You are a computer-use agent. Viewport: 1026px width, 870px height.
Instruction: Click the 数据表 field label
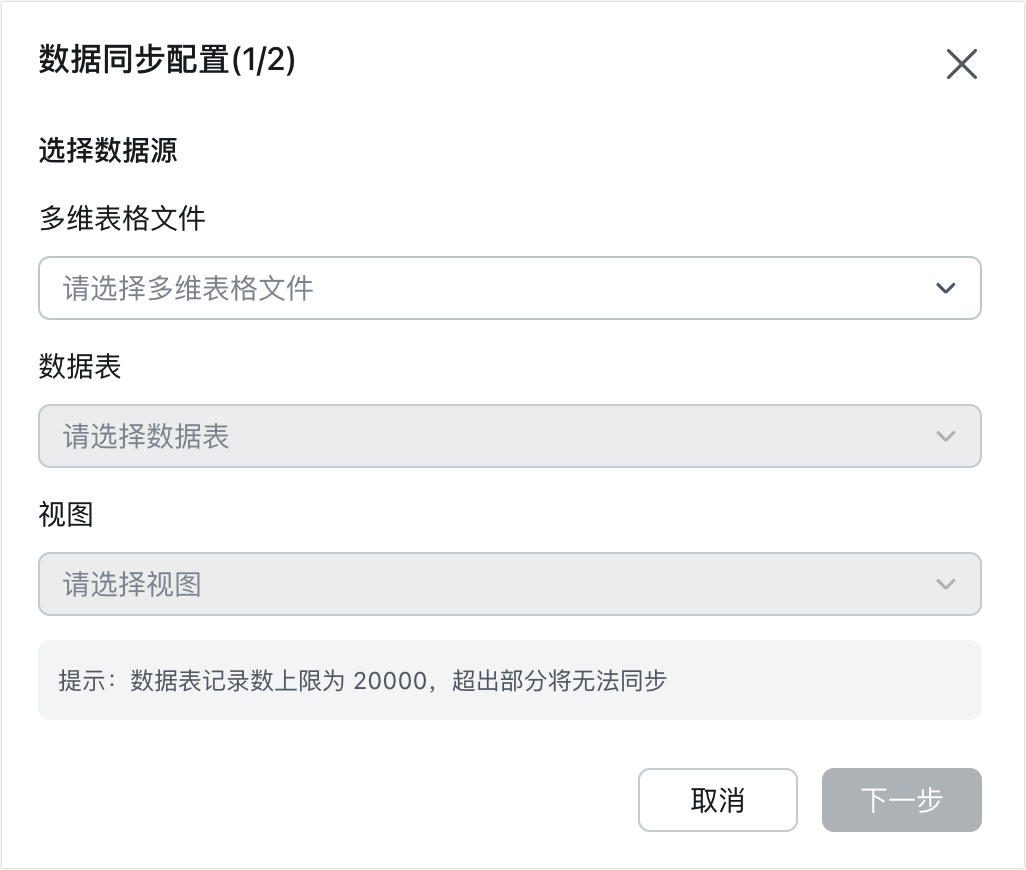(x=80, y=366)
